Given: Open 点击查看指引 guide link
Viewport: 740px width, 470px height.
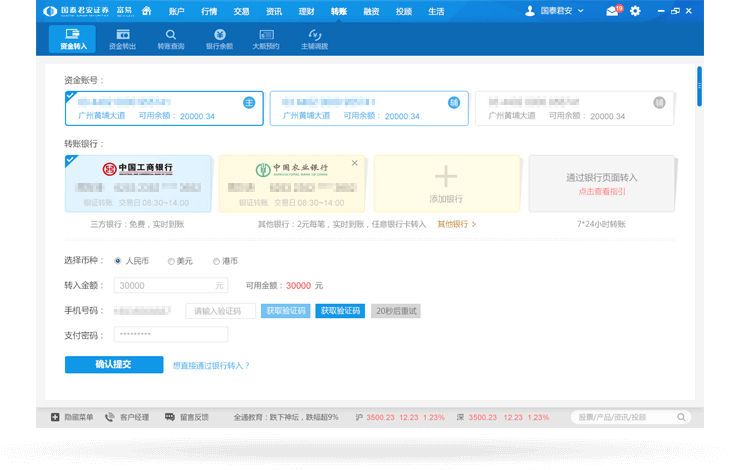Looking at the screenshot, I should [602, 192].
